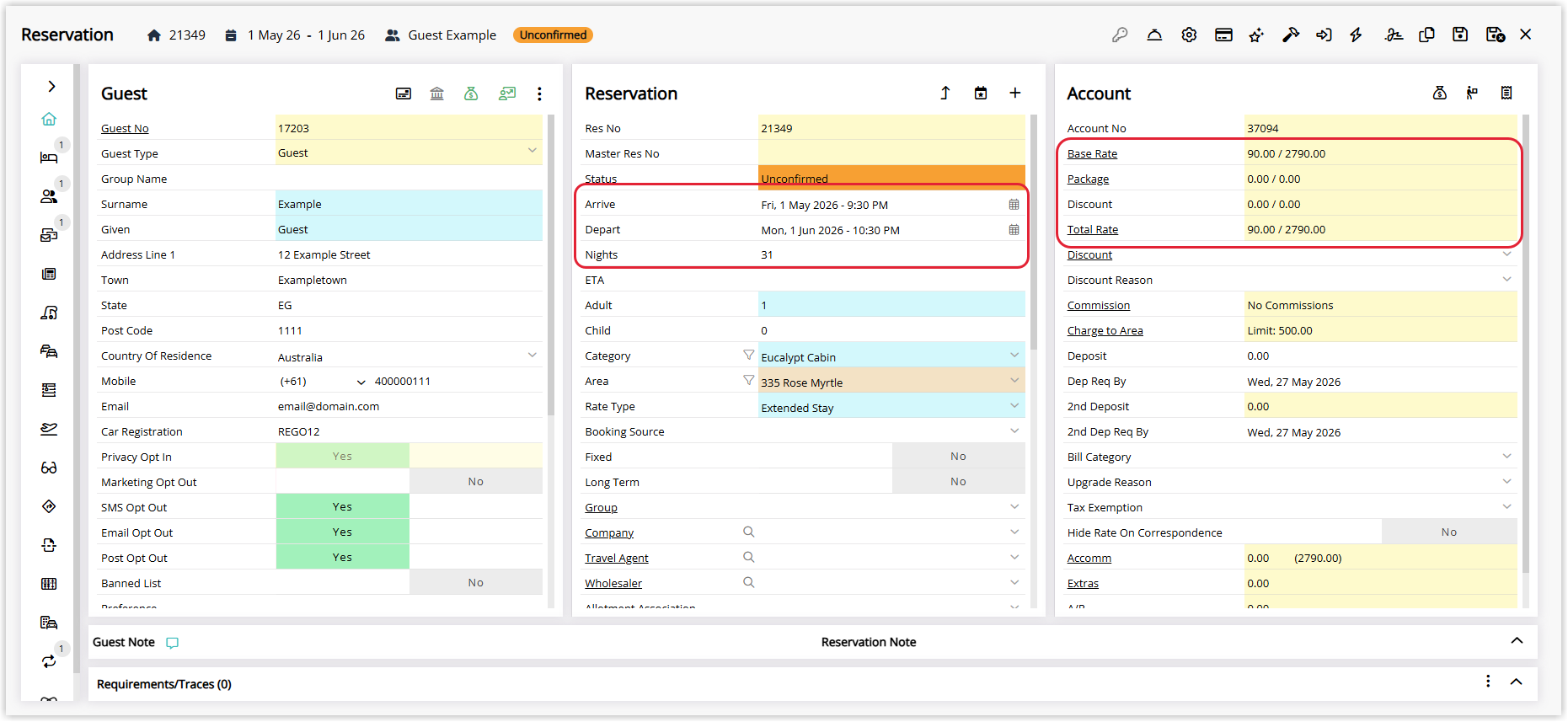Screen dimensions: 1568x722
Task: Toggle Banned List No
Action: (x=475, y=582)
